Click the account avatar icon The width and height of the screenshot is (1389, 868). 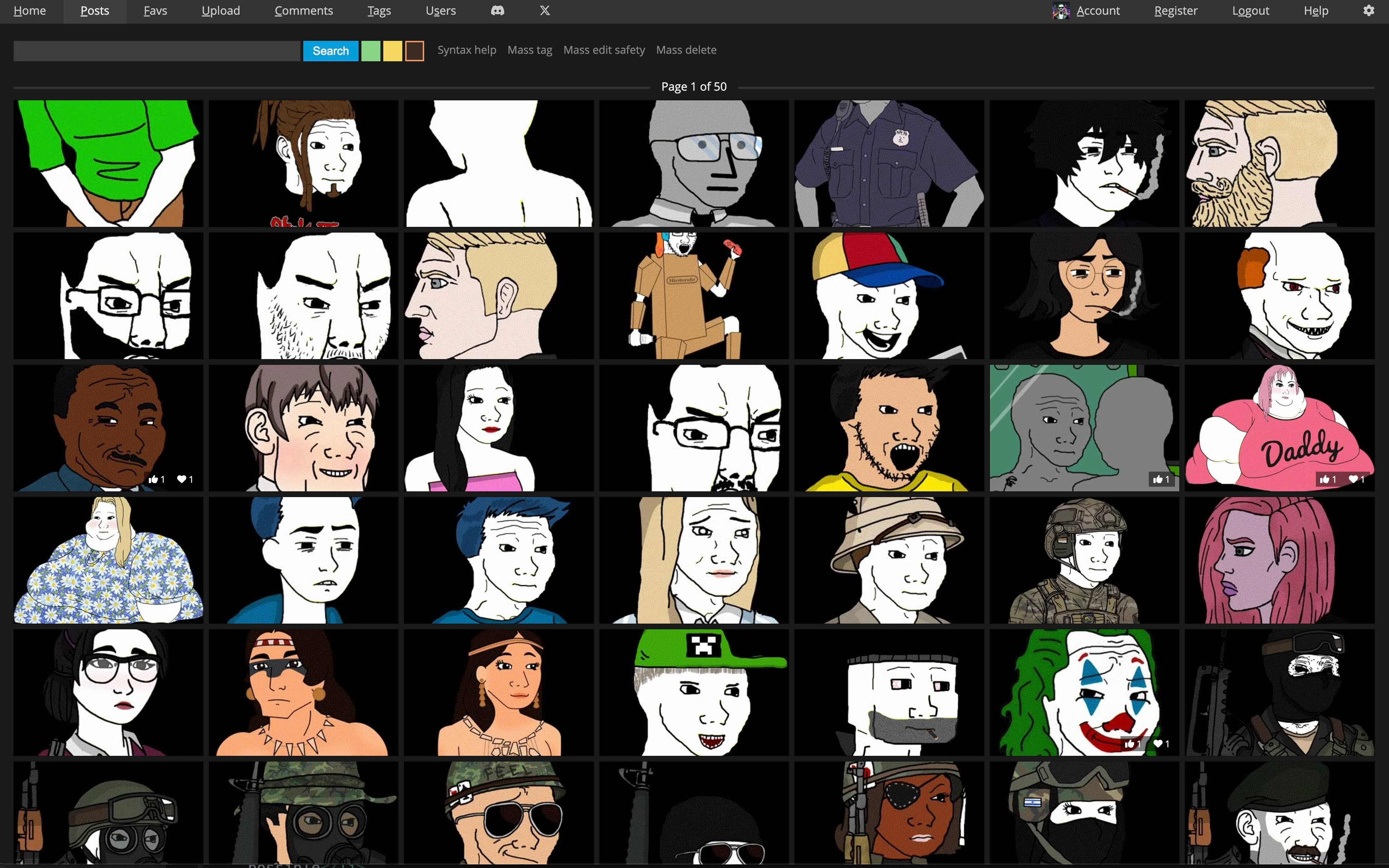(1061, 11)
